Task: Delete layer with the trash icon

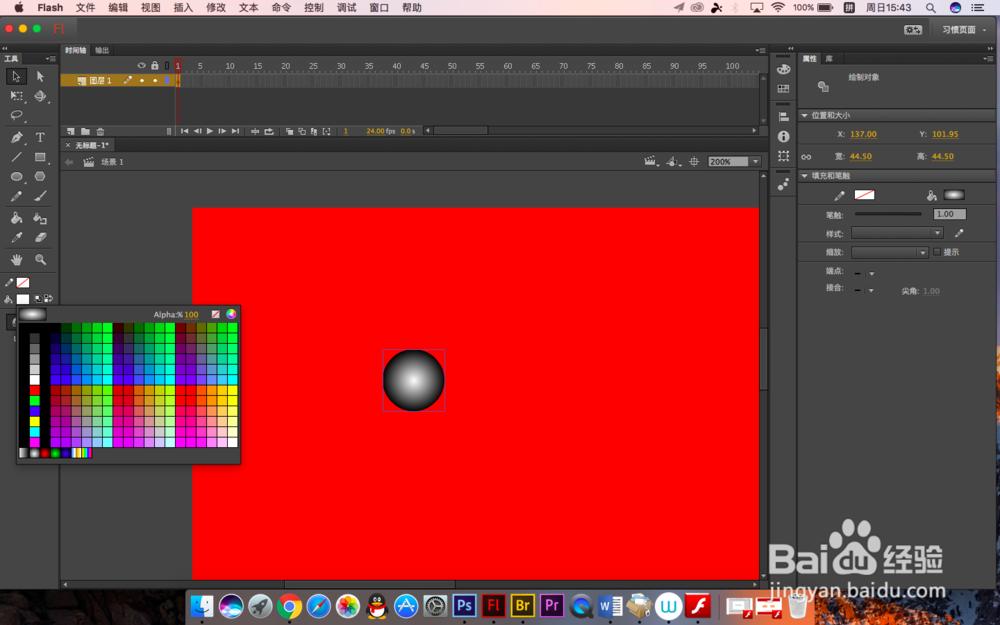Action: (x=100, y=131)
